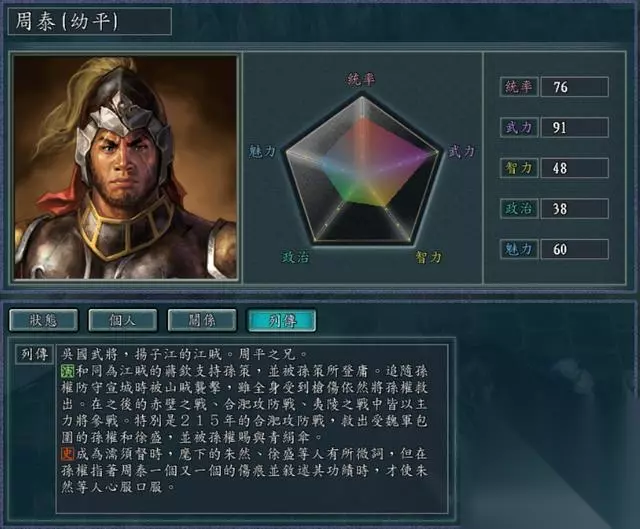
Task: Click the 列傳 heading label box
Action: (35, 354)
